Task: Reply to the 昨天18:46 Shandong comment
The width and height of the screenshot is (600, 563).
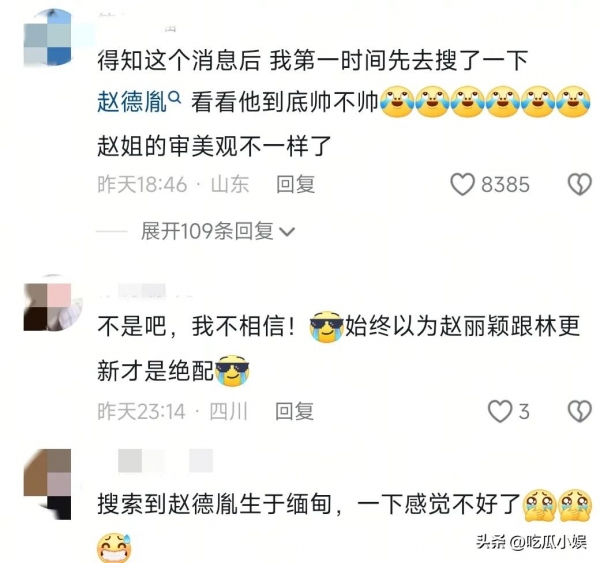Action: tap(295, 184)
